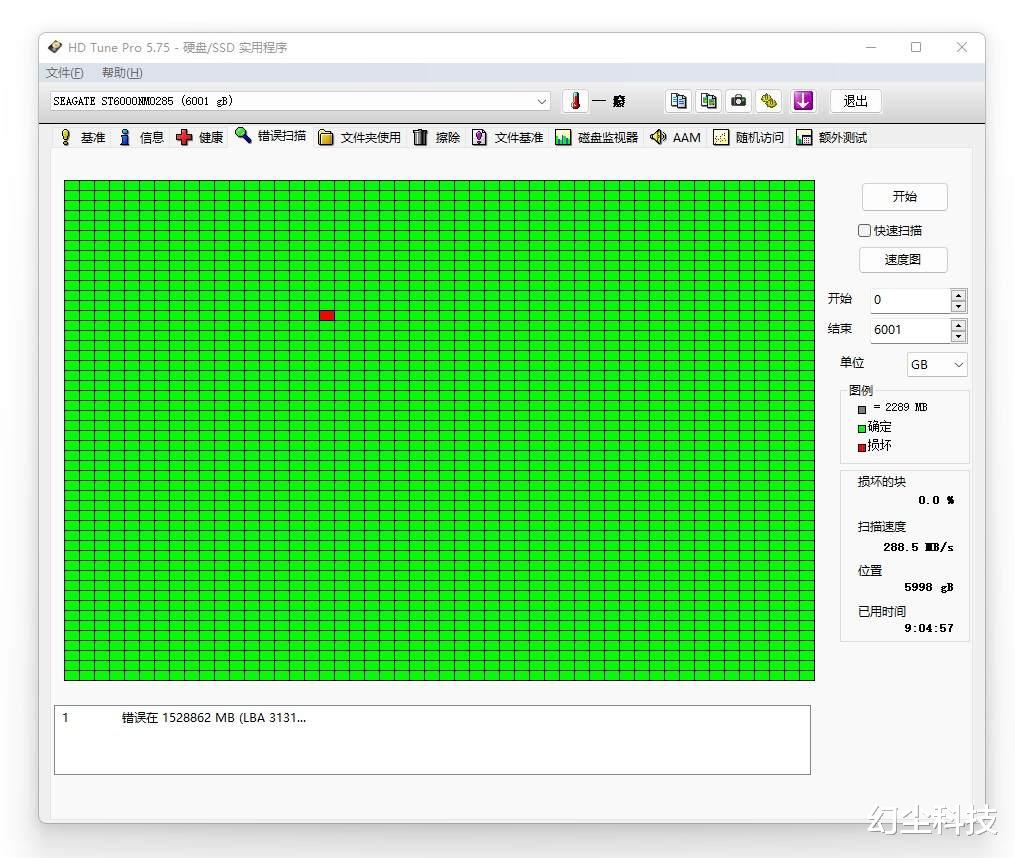The height and width of the screenshot is (858, 1015).
Task: Click the camera save screenshot icon
Action: pyautogui.click(x=739, y=101)
